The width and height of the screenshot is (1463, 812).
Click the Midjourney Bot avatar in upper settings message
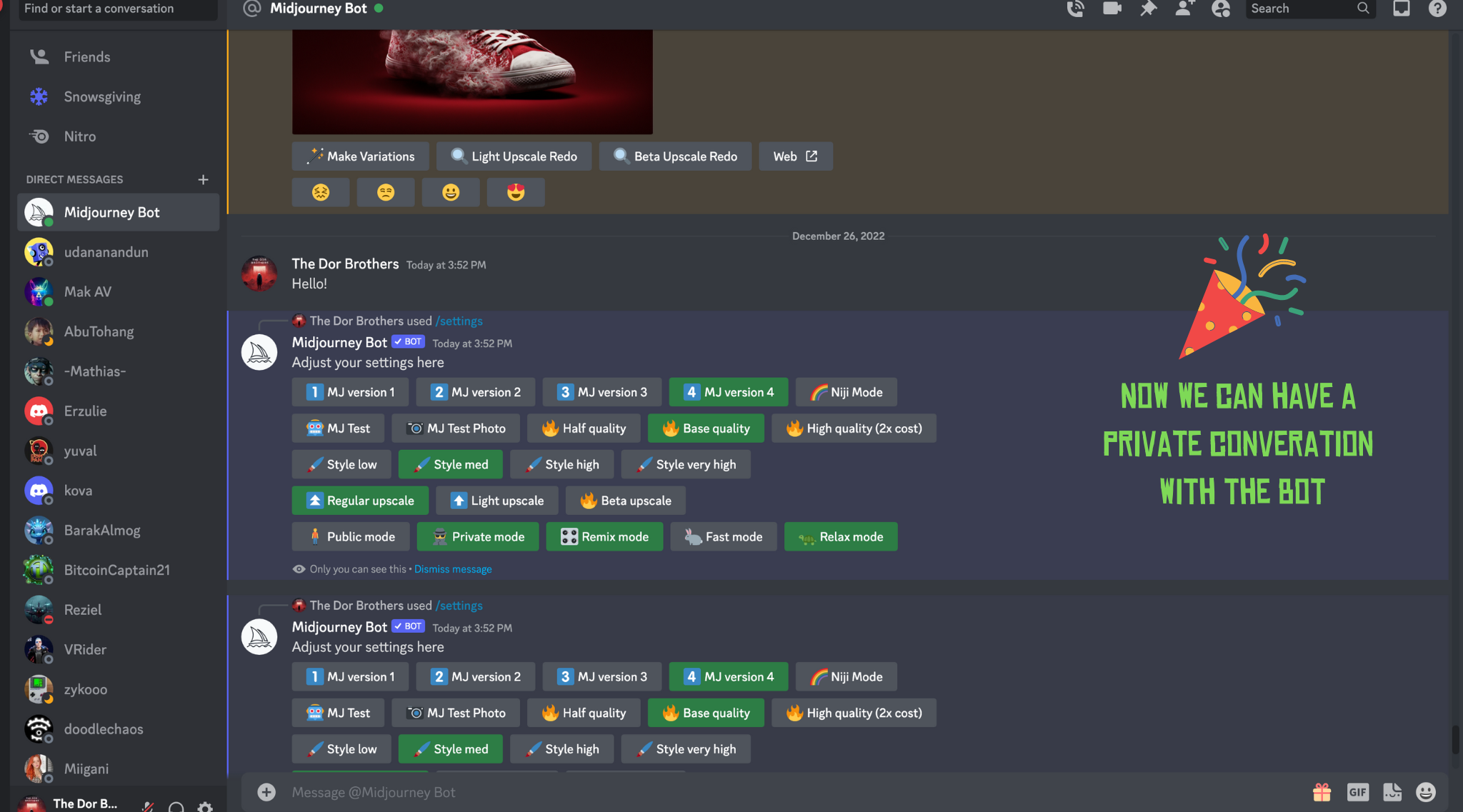[259, 352]
